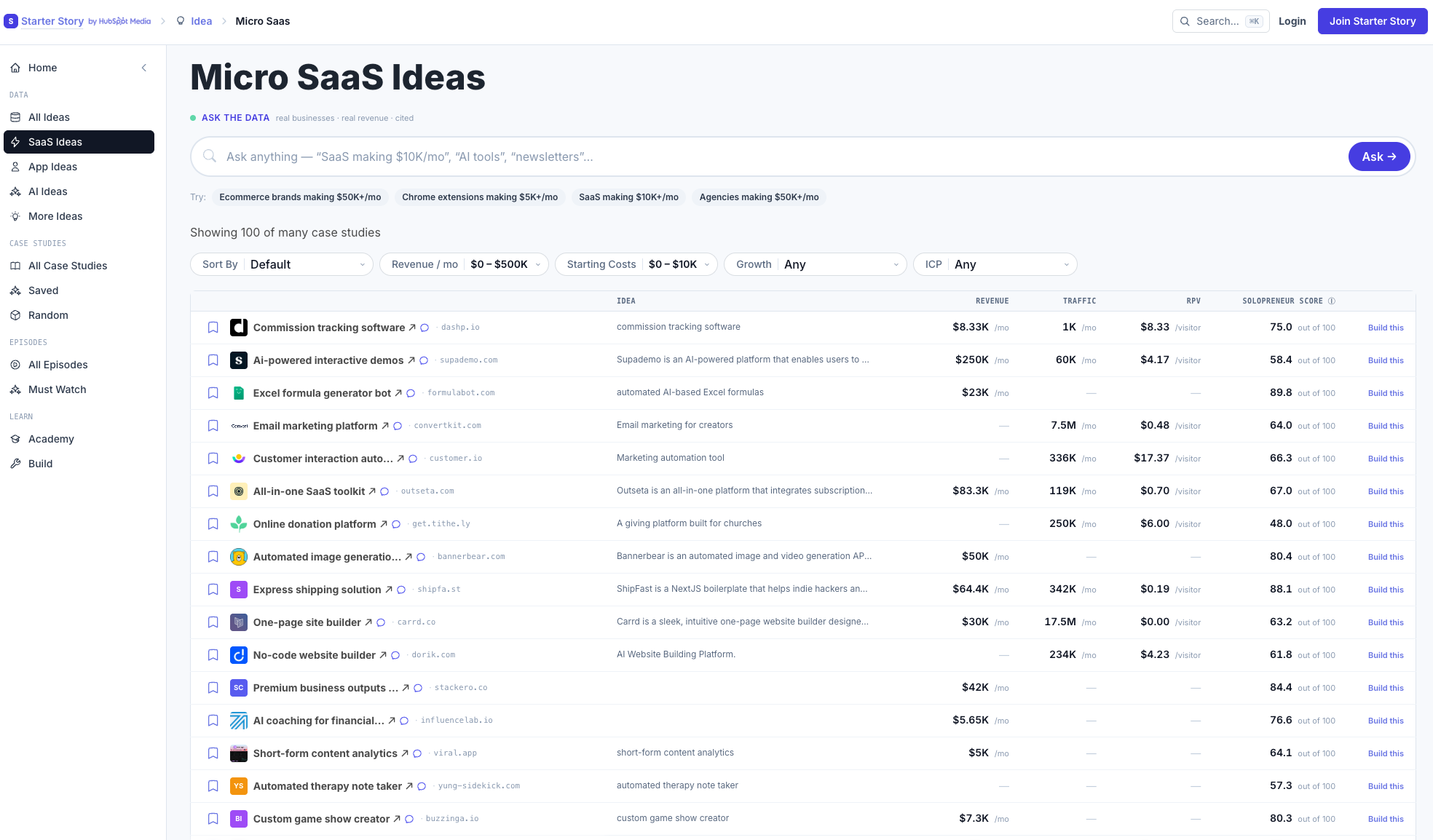Click the Join Starter Story button
The height and width of the screenshot is (840, 1433).
tap(1373, 21)
